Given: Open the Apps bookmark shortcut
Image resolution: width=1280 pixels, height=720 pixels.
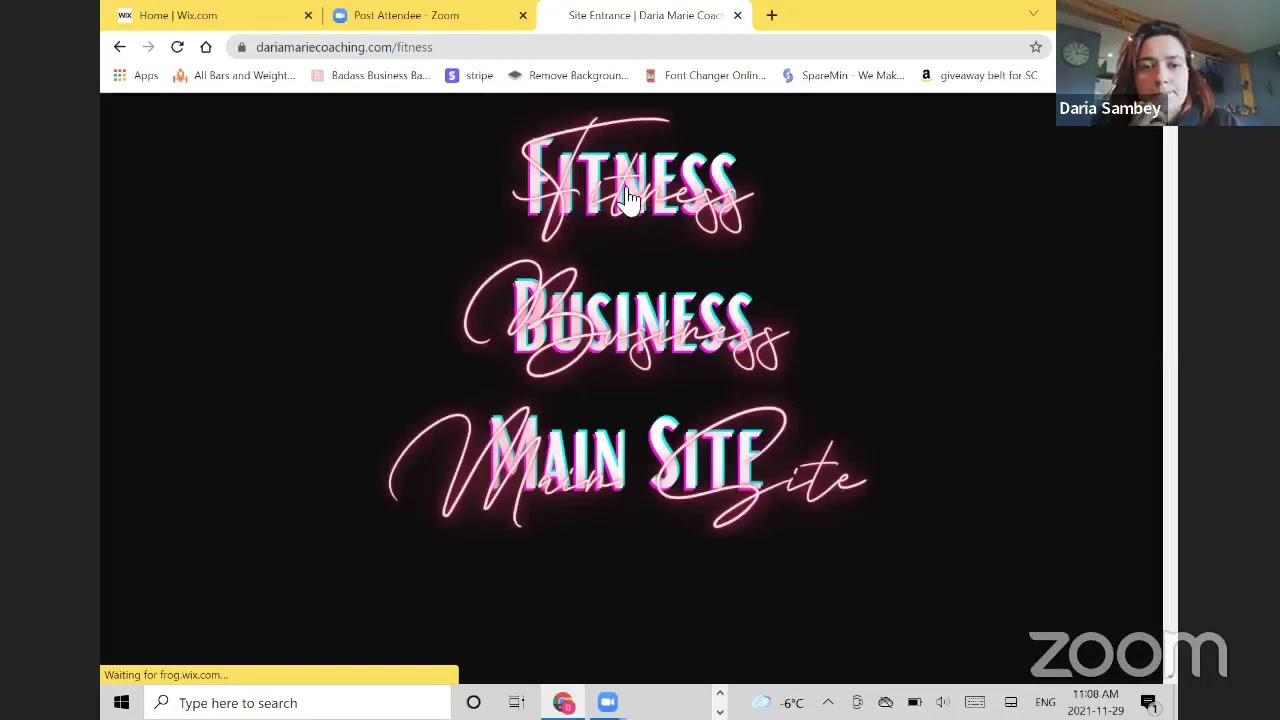Looking at the screenshot, I should 136,75.
